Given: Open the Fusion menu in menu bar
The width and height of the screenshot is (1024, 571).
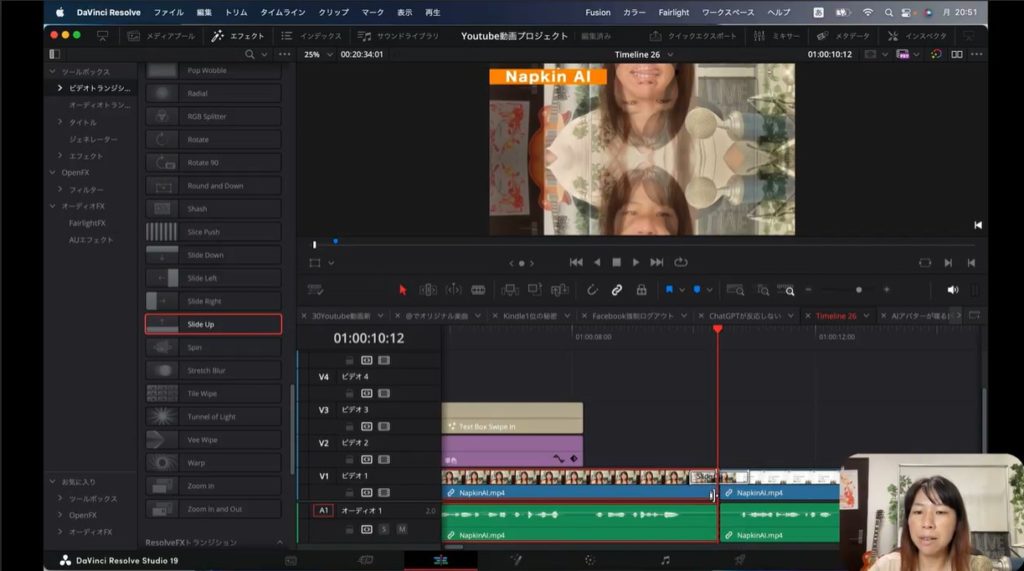Looking at the screenshot, I should point(597,12).
